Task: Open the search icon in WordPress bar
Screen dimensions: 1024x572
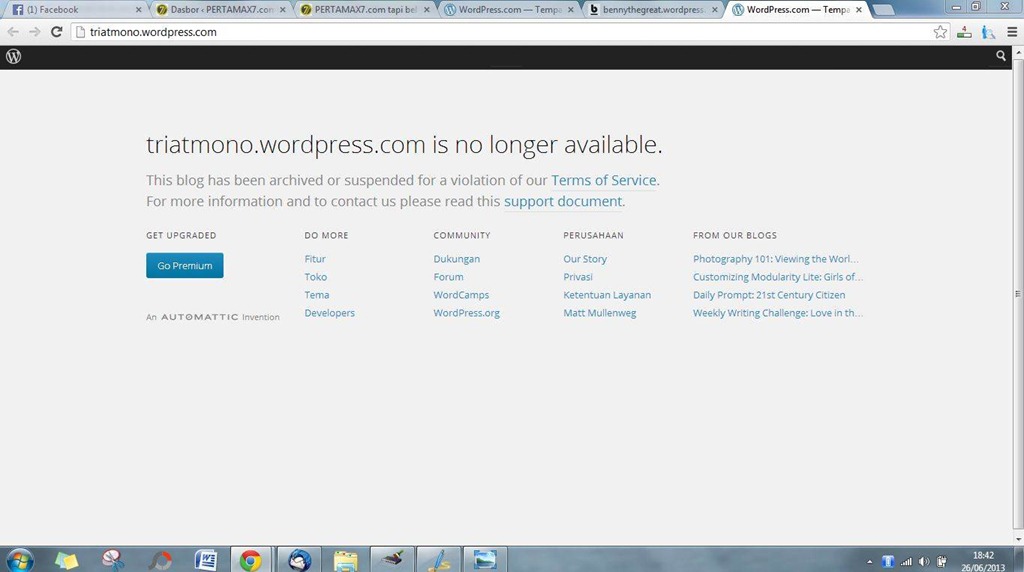Action: (1001, 57)
